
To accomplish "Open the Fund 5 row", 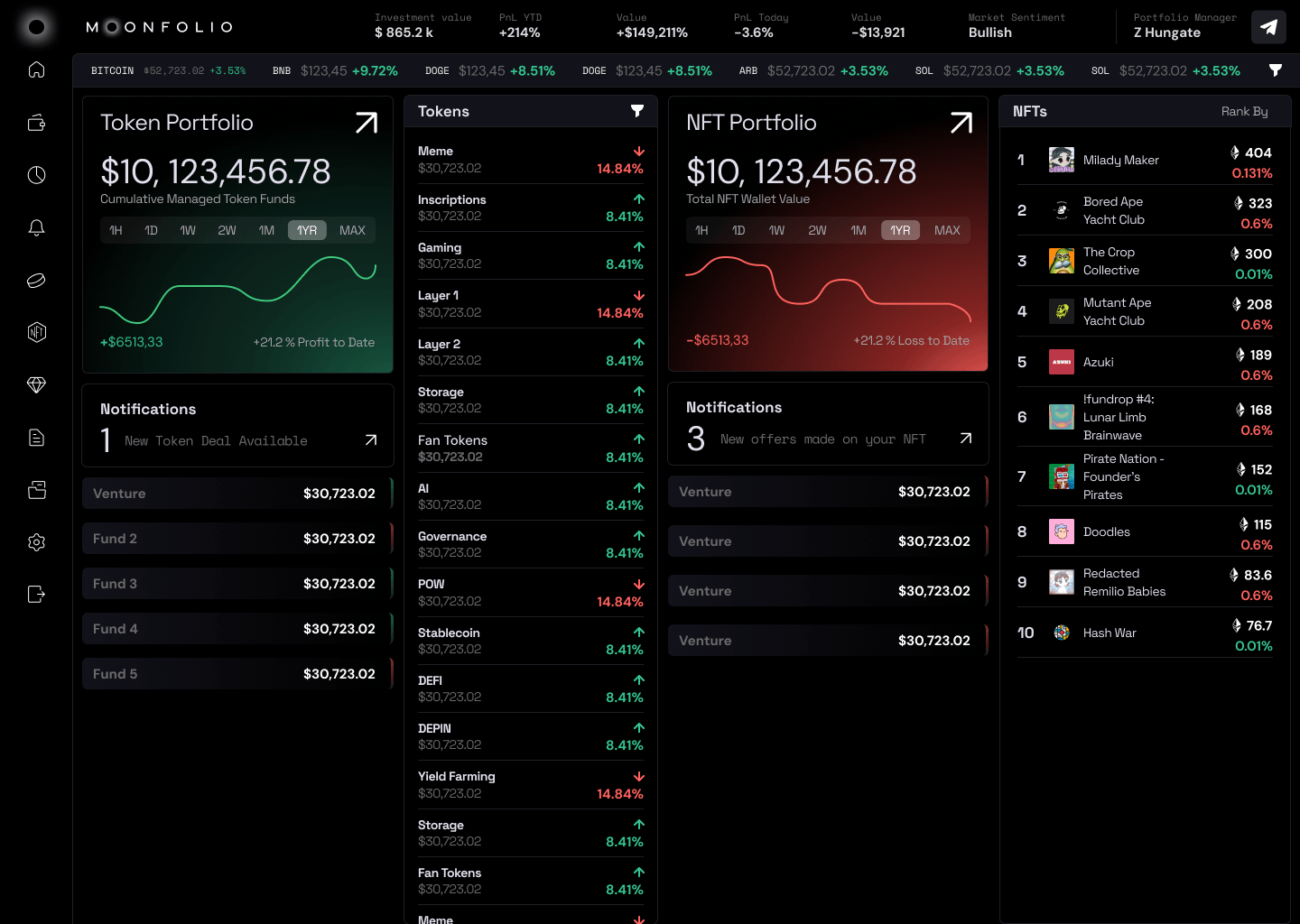I will point(237,674).
